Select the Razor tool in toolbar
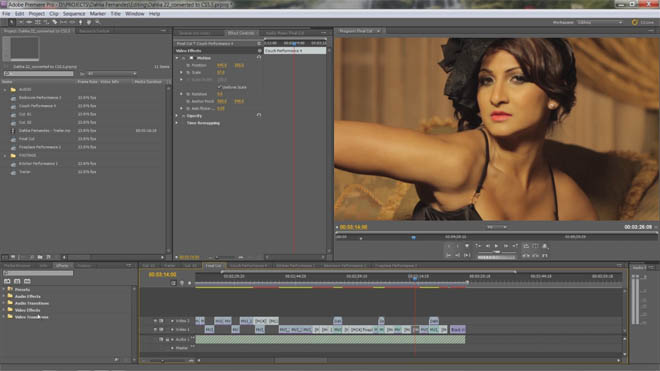The height and width of the screenshot is (371, 660). pos(54,22)
